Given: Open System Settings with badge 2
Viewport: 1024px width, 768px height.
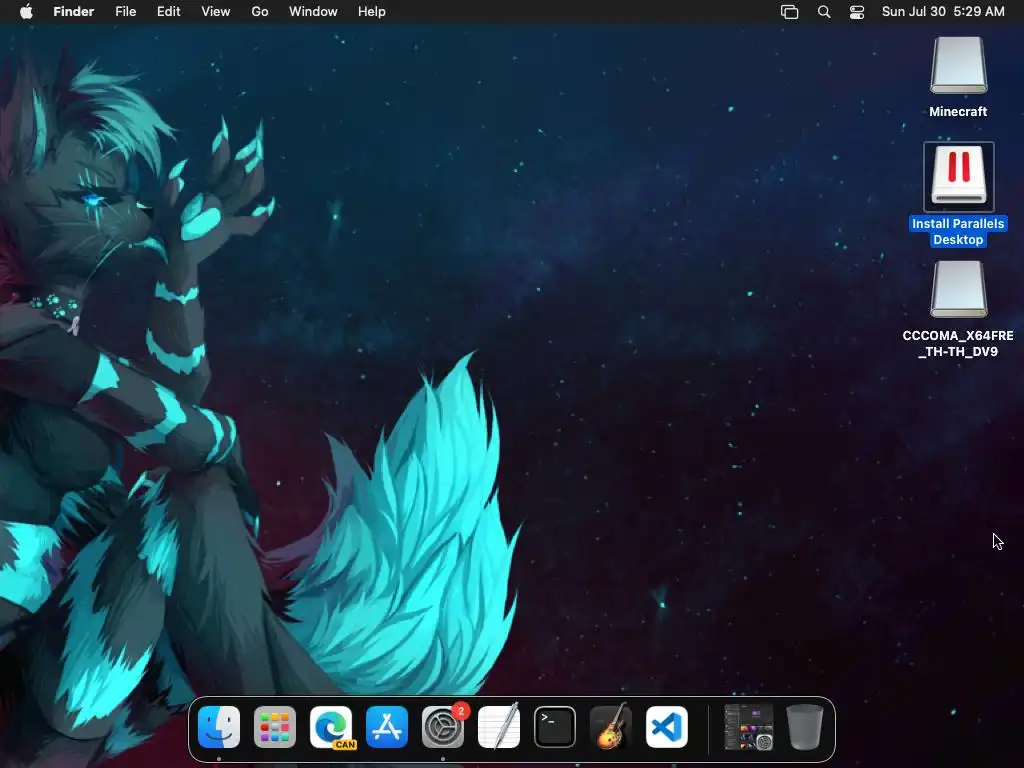Looking at the screenshot, I should coord(443,727).
